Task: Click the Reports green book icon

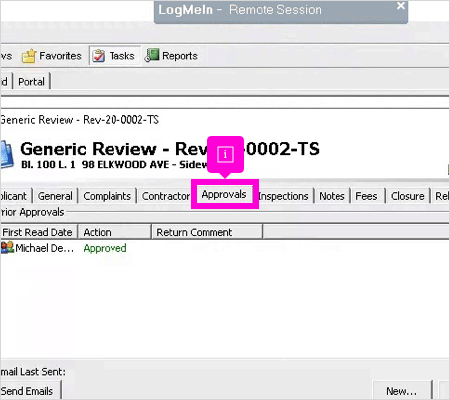Action: tap(152, 55)
